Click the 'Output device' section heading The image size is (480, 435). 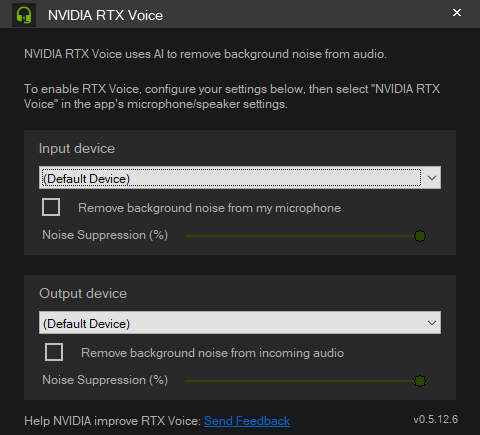pos(83,294)
